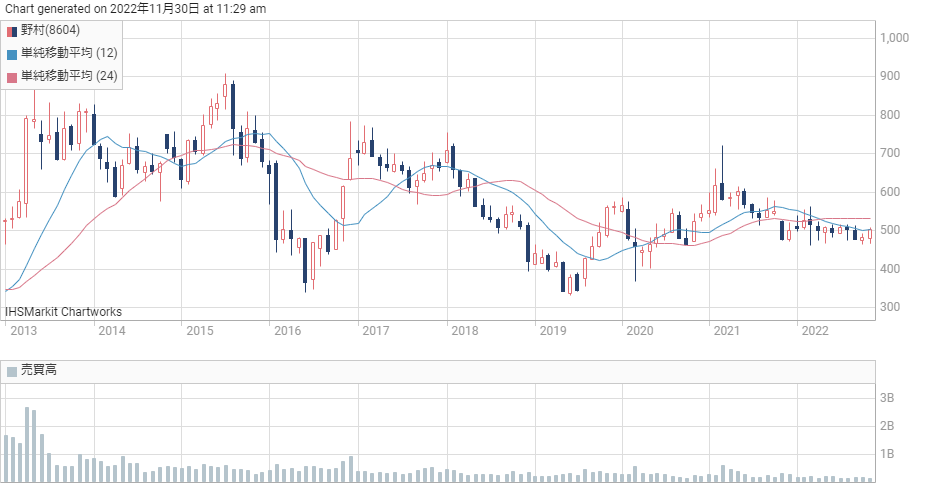Click the 3B volume axis label
Image resolution: width=932 pixels, height=484 pixels.
point(887,398)
